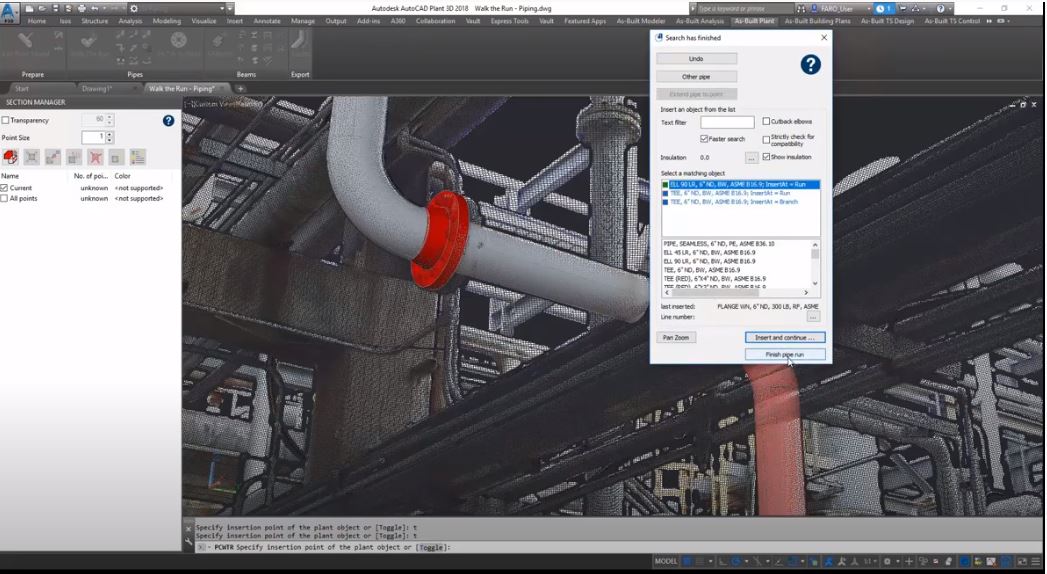Click Insert and continue button

(x=785, y=338)
